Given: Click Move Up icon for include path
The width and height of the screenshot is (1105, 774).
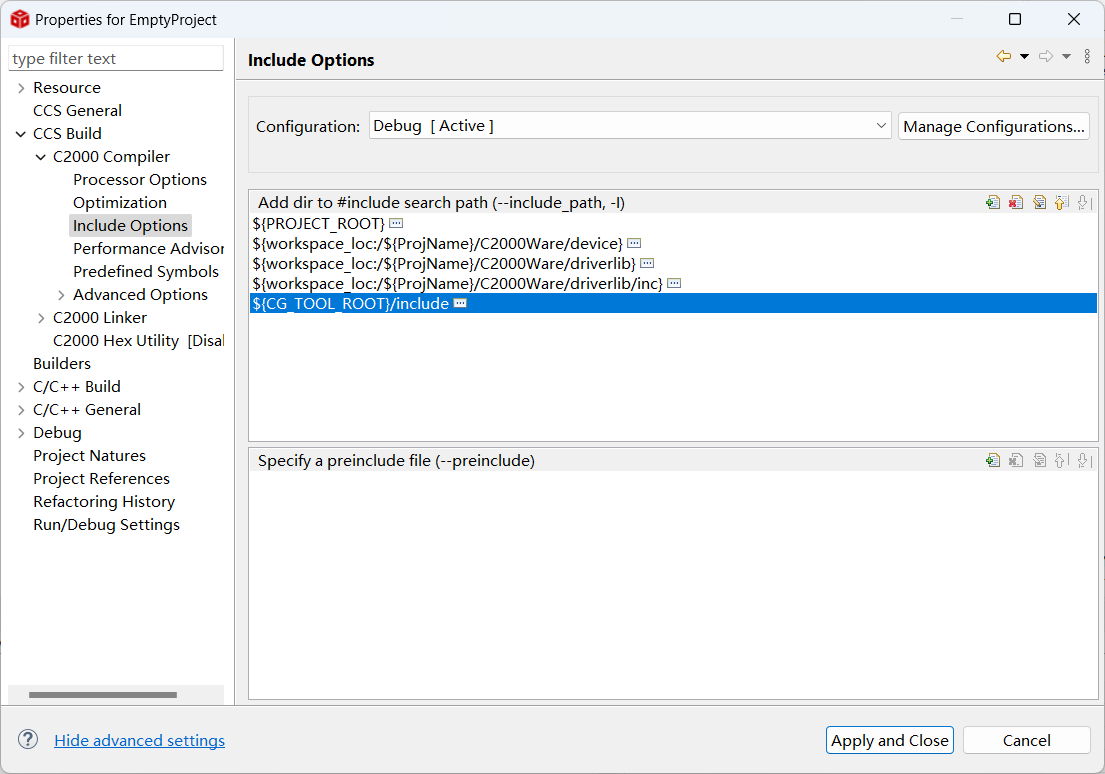Looking at the screenshot, I should click(1062, 203).
